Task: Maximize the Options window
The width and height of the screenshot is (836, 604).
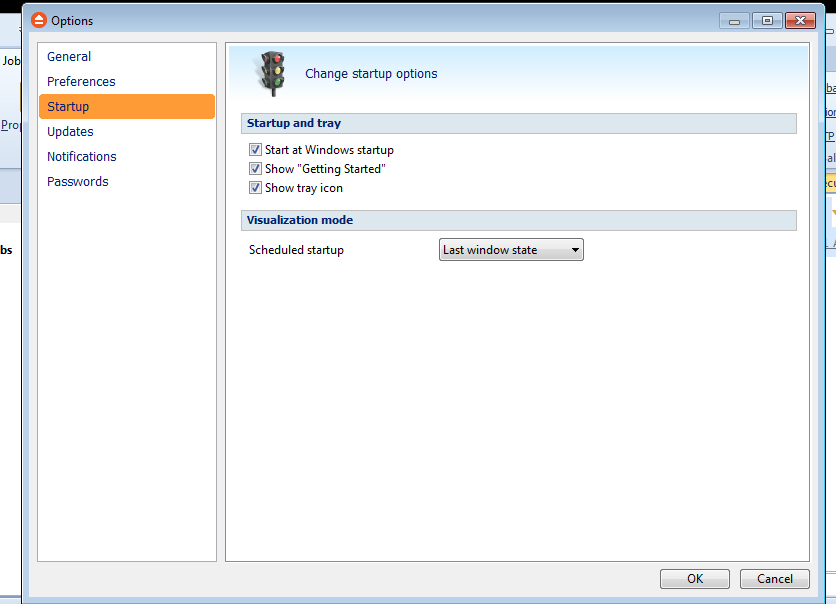Action: coord(767,20)
